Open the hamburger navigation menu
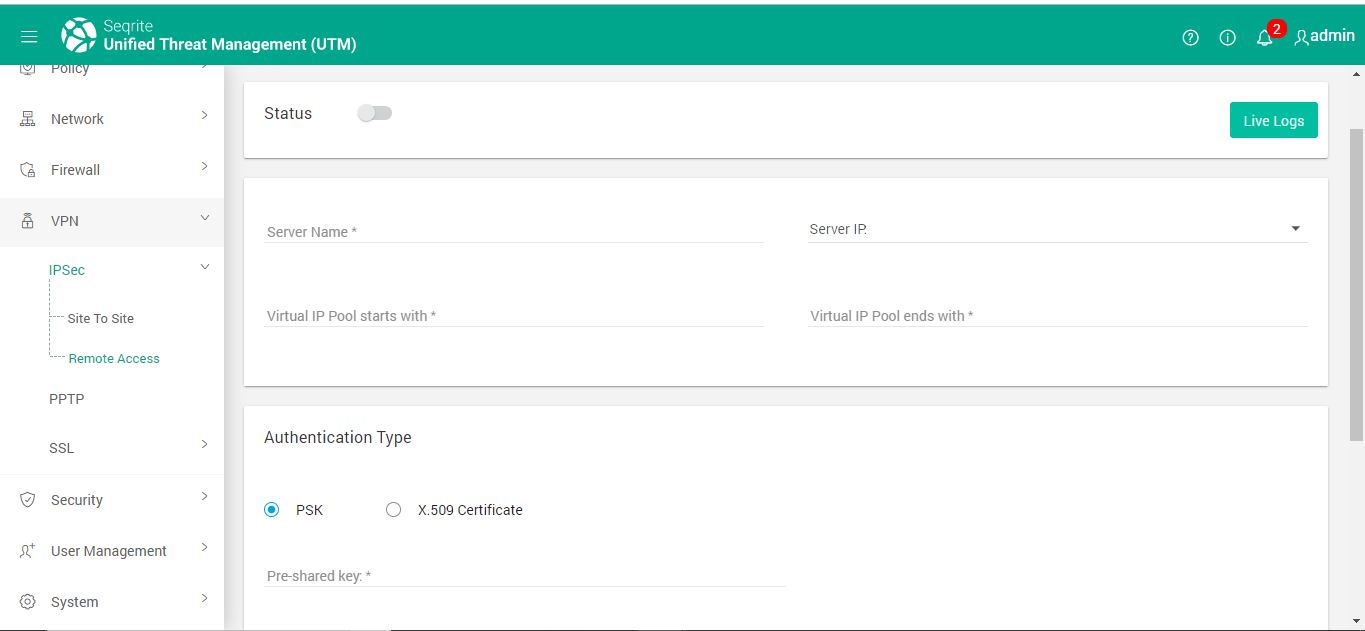 pos(28,36)
